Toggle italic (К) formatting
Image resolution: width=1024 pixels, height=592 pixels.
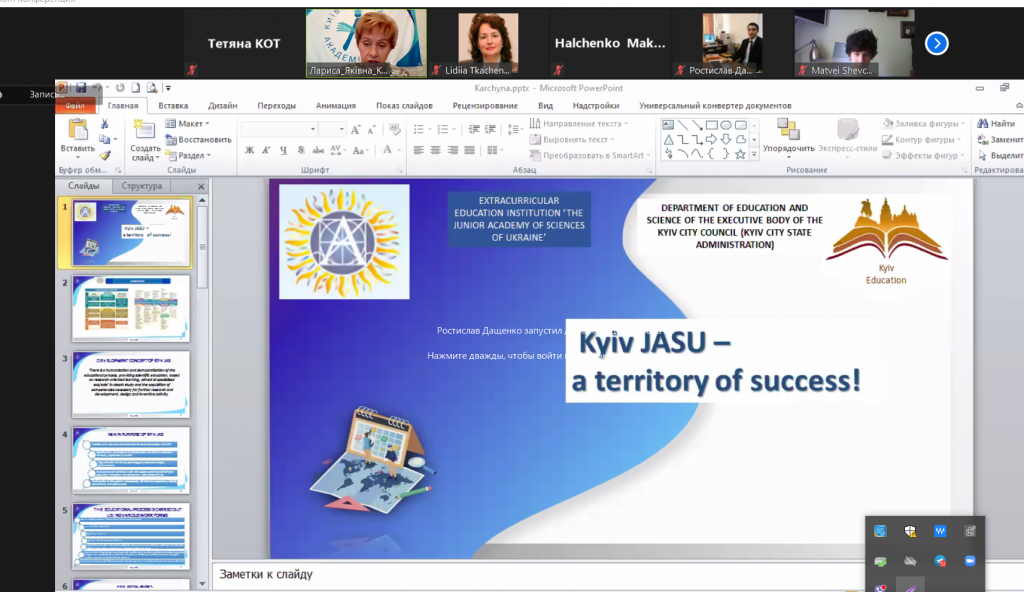(x=266, y=150)
